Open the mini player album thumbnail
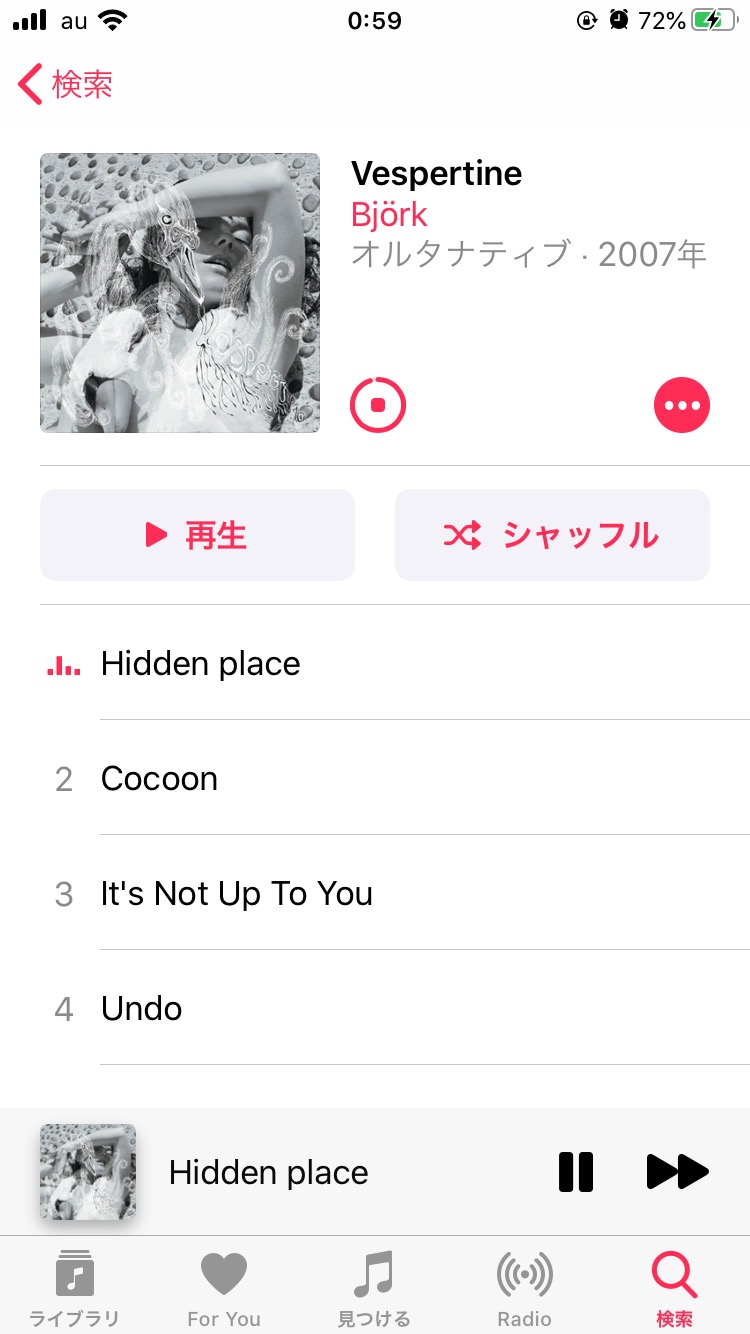The width and height of the screenshot is (750, 1334). point(88,1172)
